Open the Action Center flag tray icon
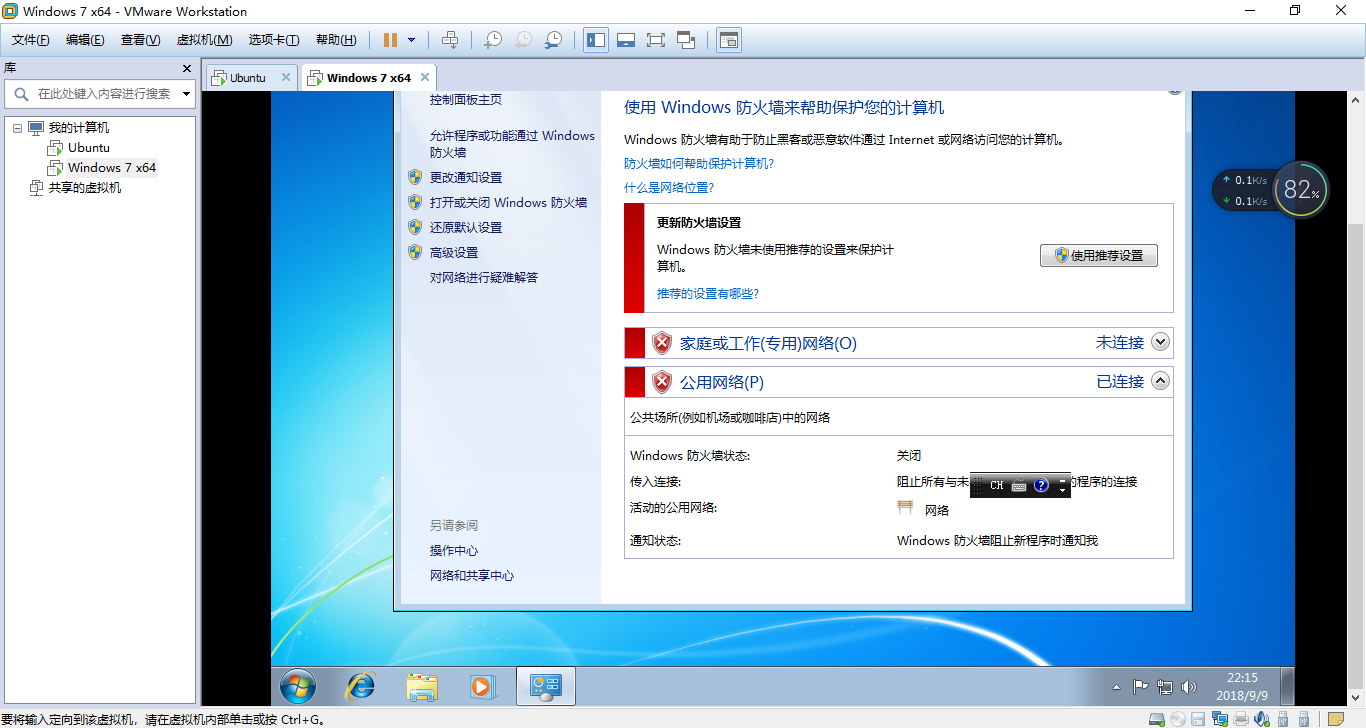The image size is (1366, 728). tap(1140, 687)
